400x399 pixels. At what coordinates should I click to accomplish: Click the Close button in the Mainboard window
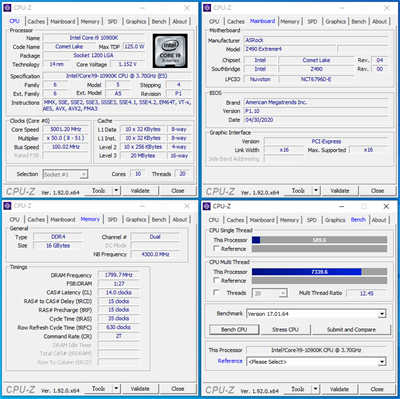[x=377, y=191]
